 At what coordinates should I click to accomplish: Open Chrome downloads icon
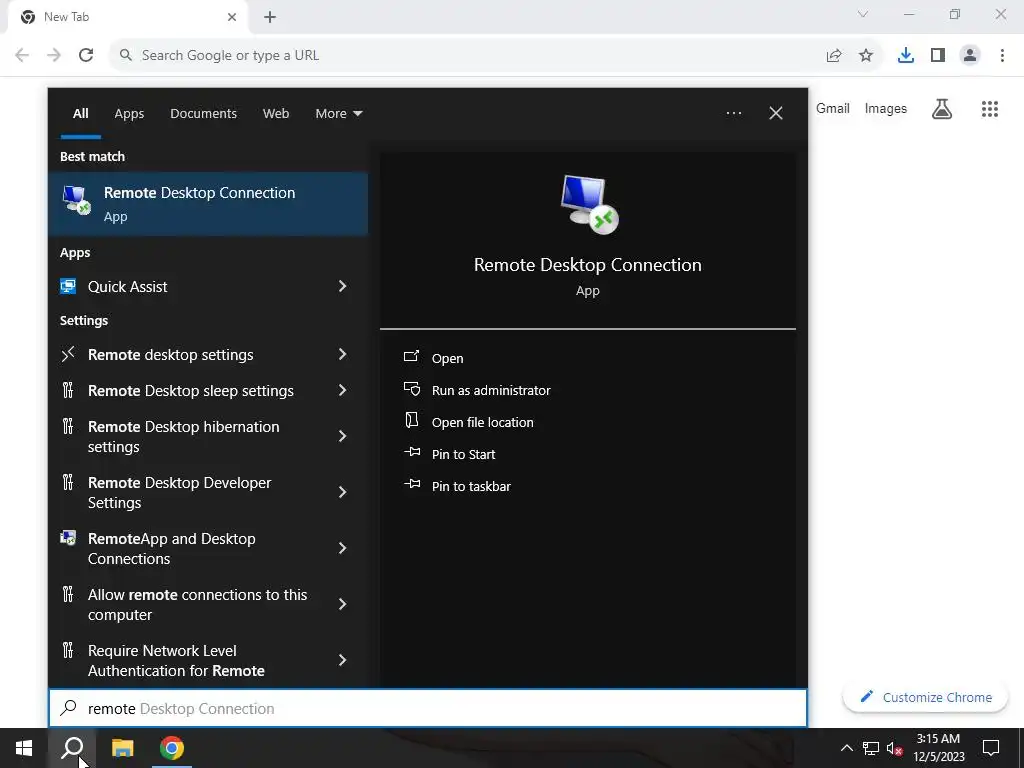[906, 56]
